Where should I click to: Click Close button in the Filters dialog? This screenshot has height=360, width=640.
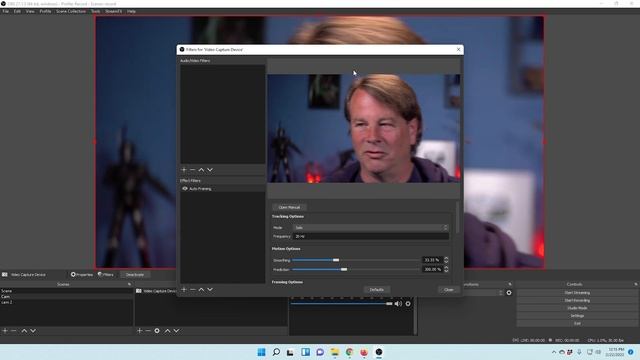tap(449, 289)
